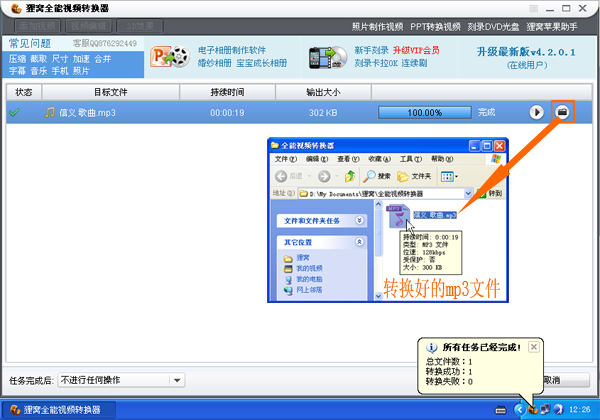
Task: Click the MP3 file icon in explorer
Action: [x=398, y=217]
